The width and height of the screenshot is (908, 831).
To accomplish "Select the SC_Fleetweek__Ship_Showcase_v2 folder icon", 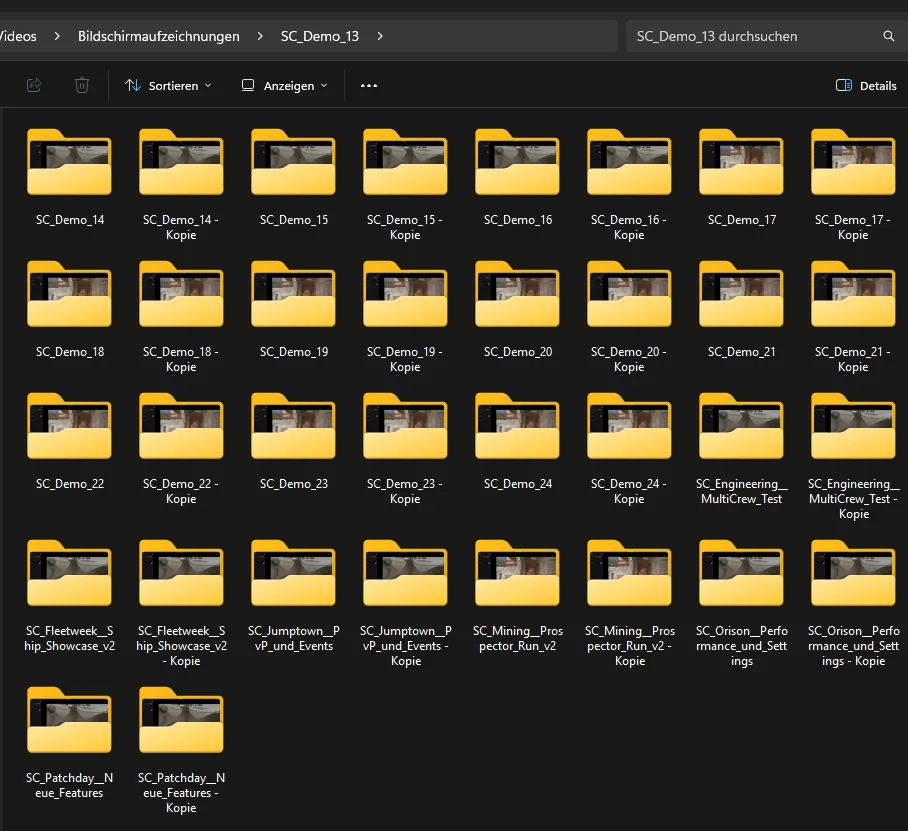I will (69, 573).
